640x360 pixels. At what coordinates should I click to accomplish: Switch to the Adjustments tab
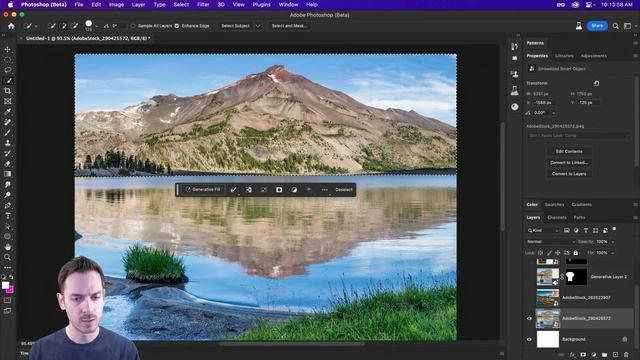(x=593, y=56)
